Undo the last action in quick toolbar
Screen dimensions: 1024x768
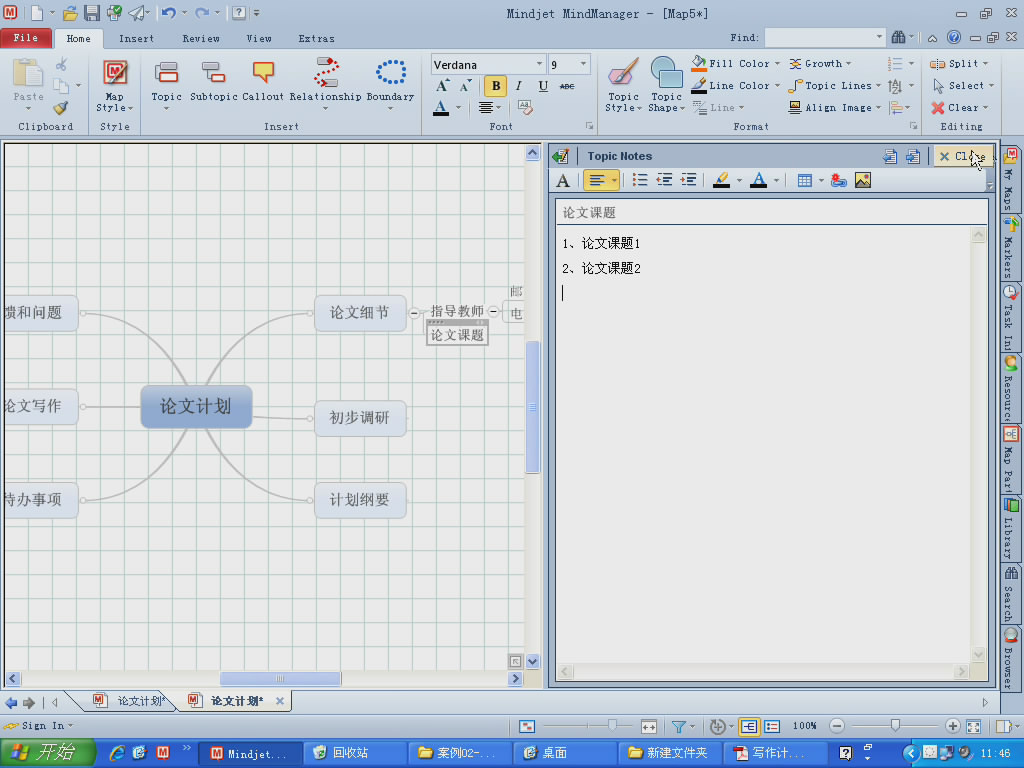pos(168,12)
